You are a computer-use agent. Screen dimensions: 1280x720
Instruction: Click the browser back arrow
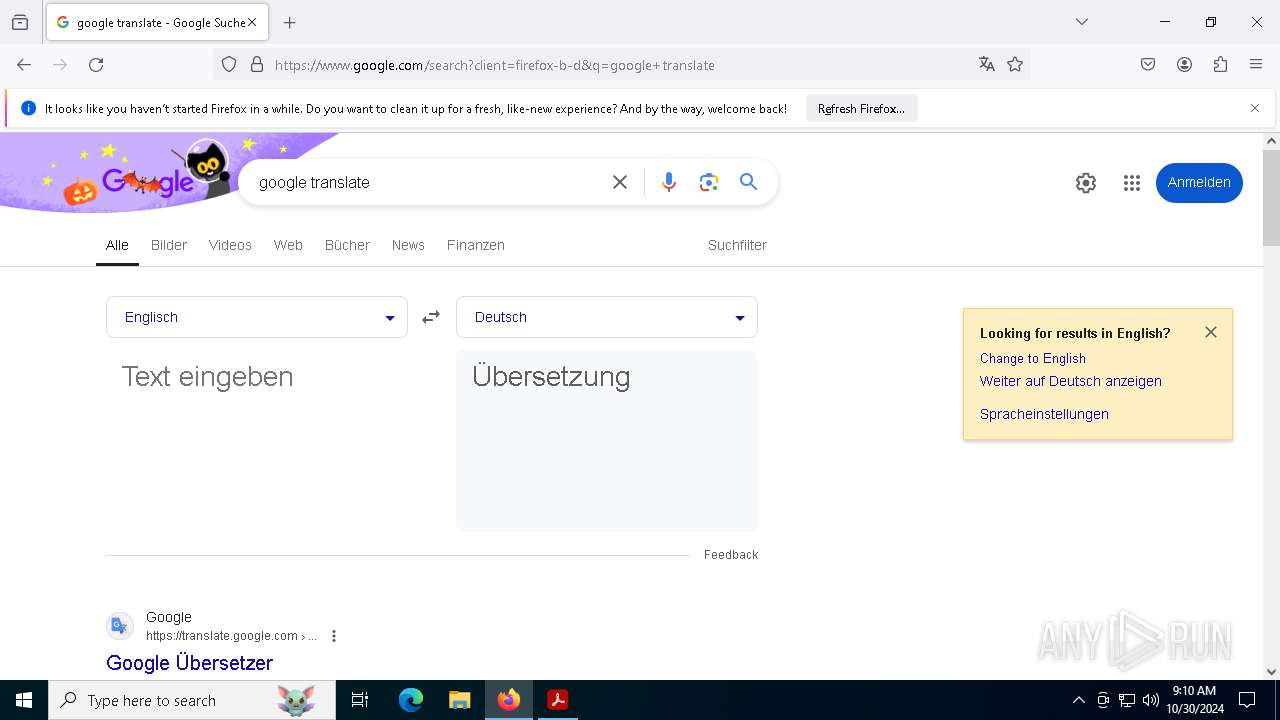click(24, 65)
